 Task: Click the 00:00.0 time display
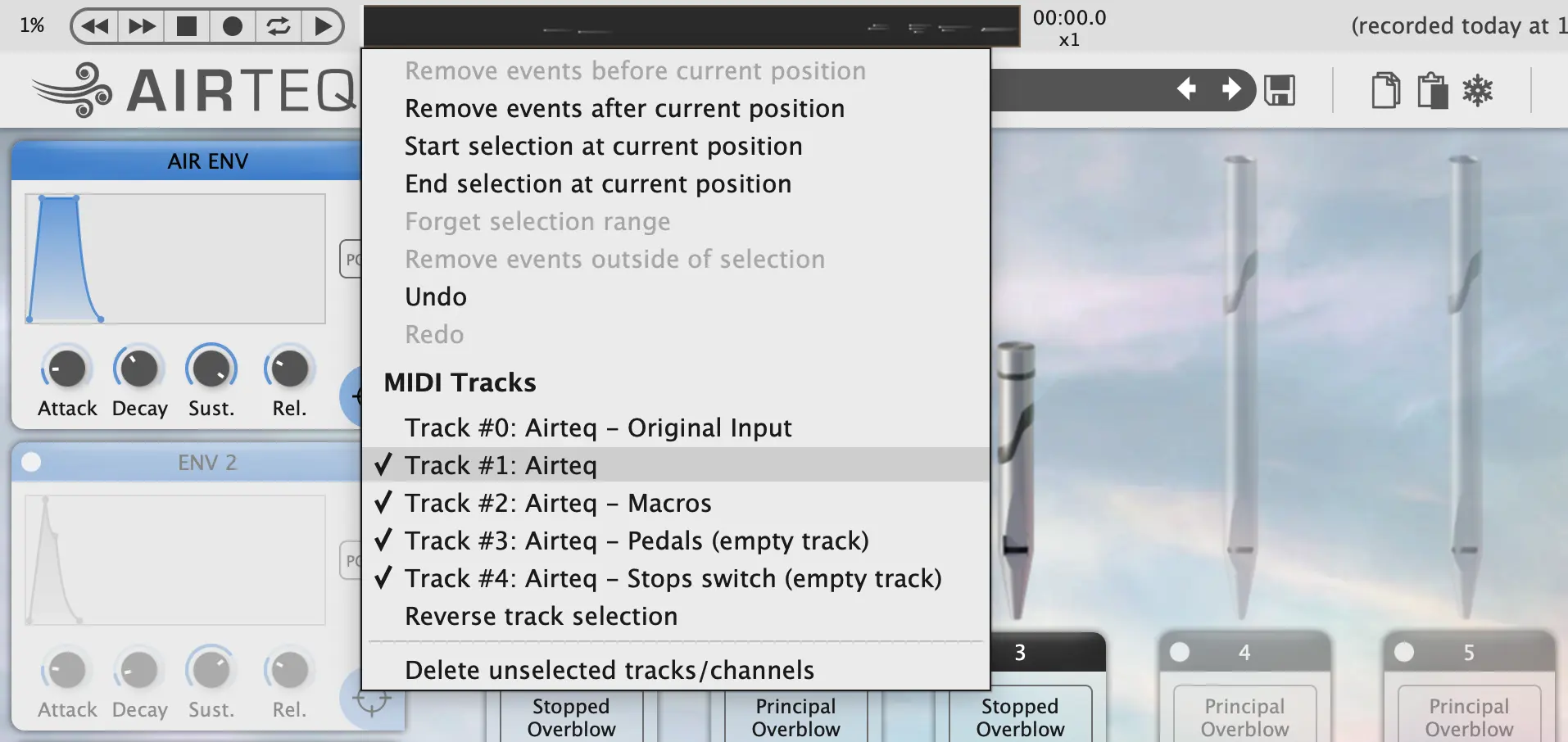1069,17
